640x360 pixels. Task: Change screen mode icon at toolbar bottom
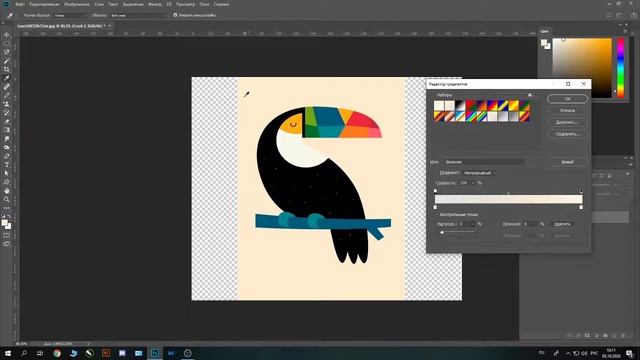[x=7, y=244]
